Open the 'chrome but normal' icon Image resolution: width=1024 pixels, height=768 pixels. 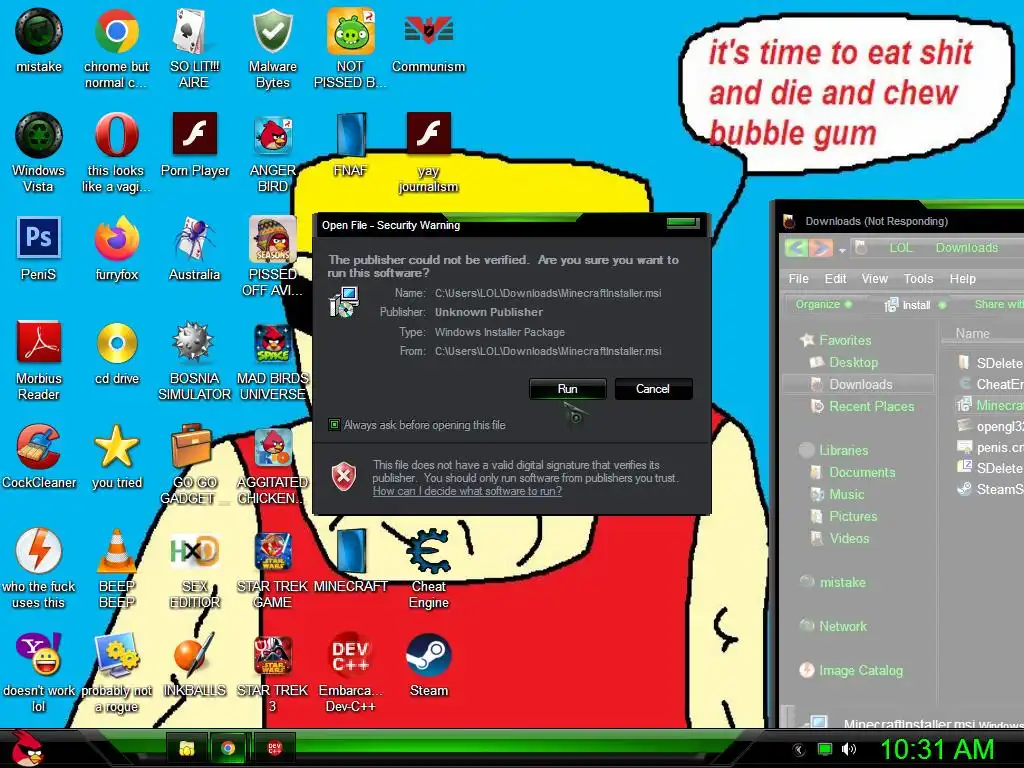(116, 48)
